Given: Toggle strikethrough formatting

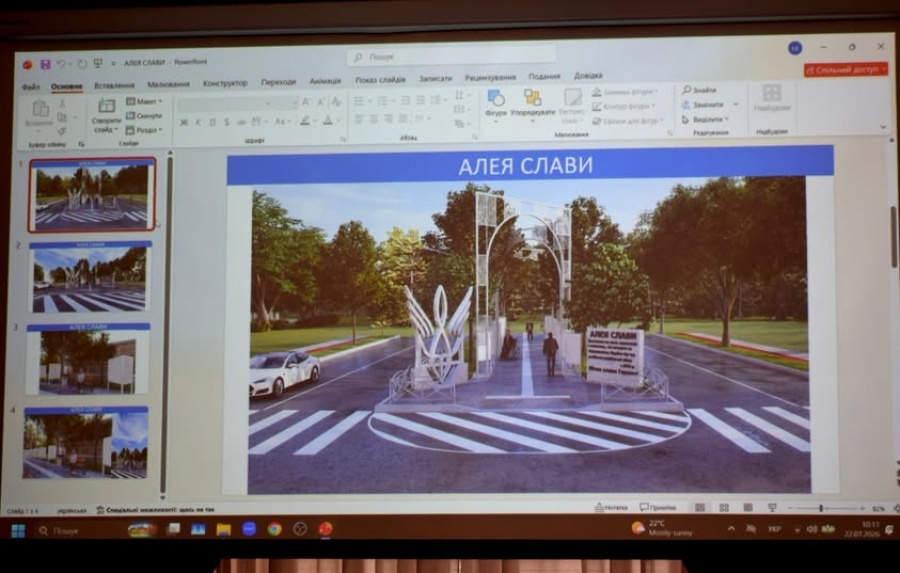Looking at the screenshot, I should tap(241, 122).
